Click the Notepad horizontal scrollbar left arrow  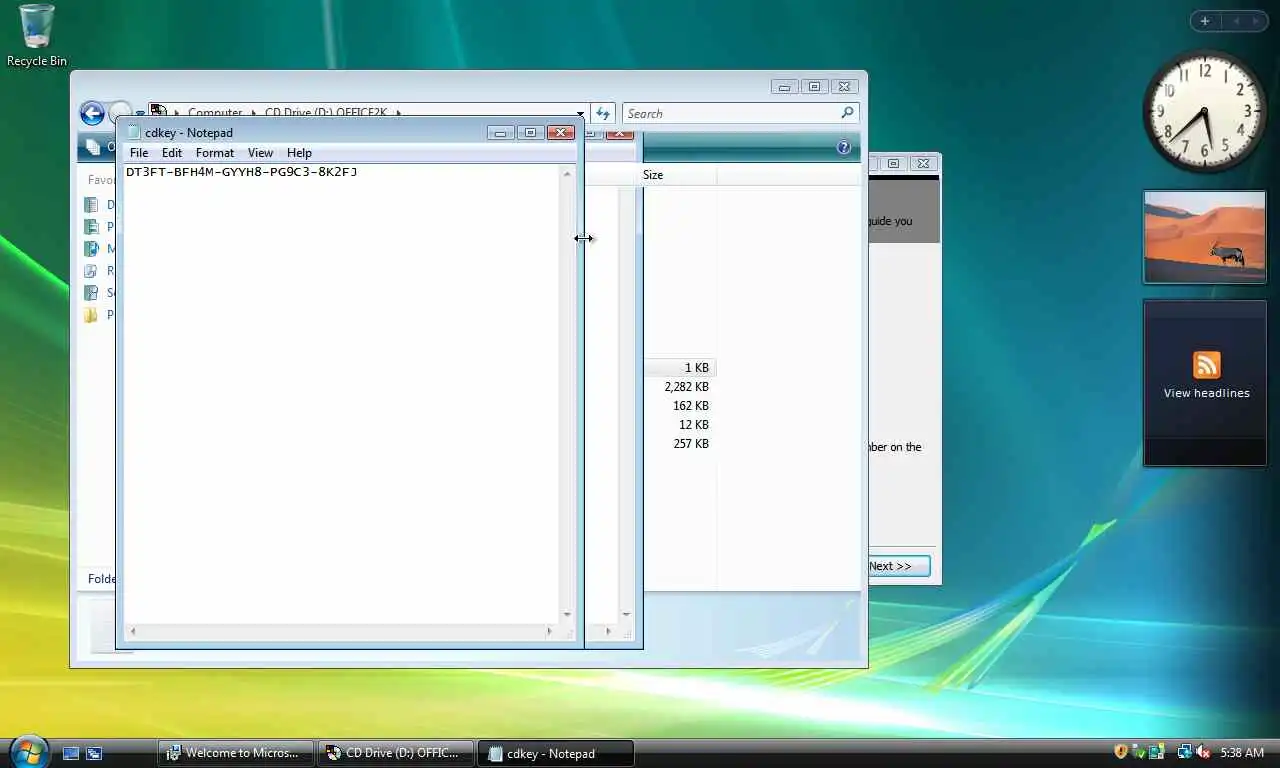[132, 631]
